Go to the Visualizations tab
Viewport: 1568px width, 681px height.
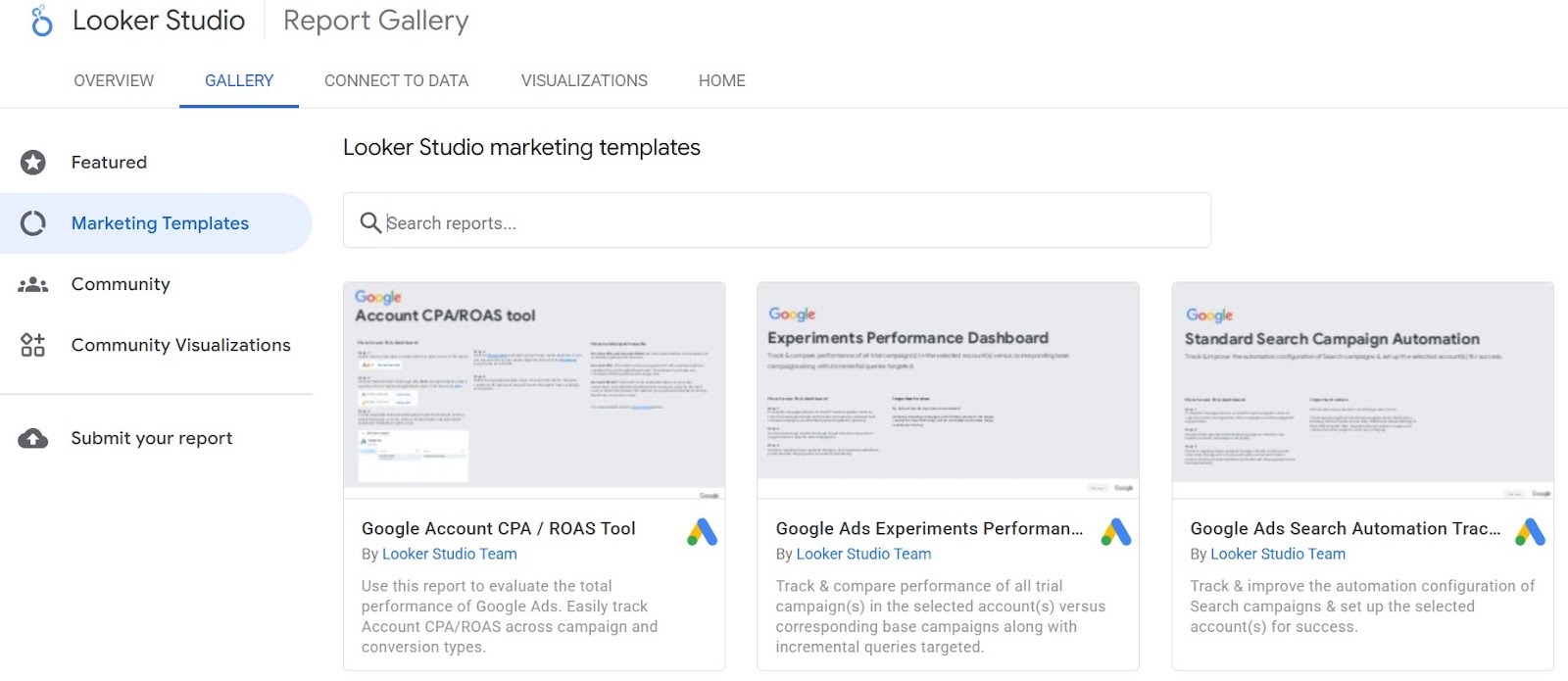click(584, 80)
